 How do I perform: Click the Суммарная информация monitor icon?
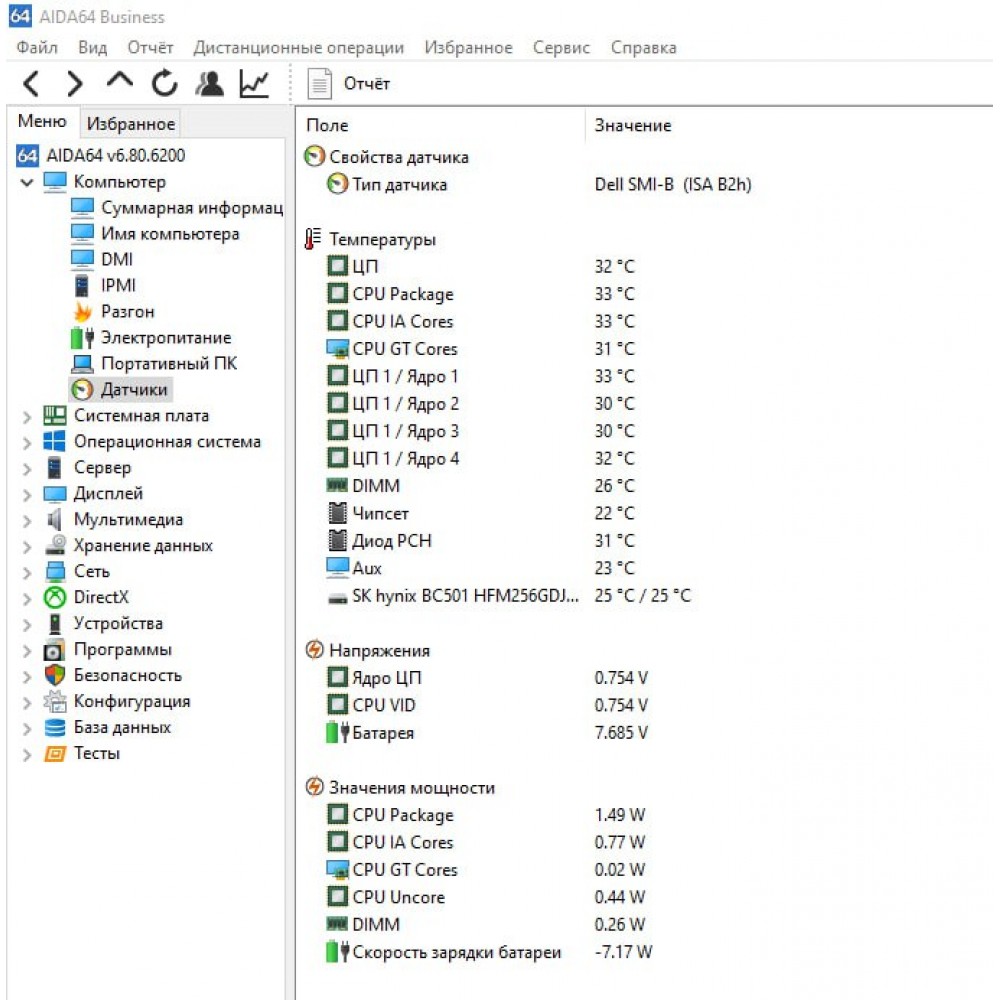click(x=82, y=208)
